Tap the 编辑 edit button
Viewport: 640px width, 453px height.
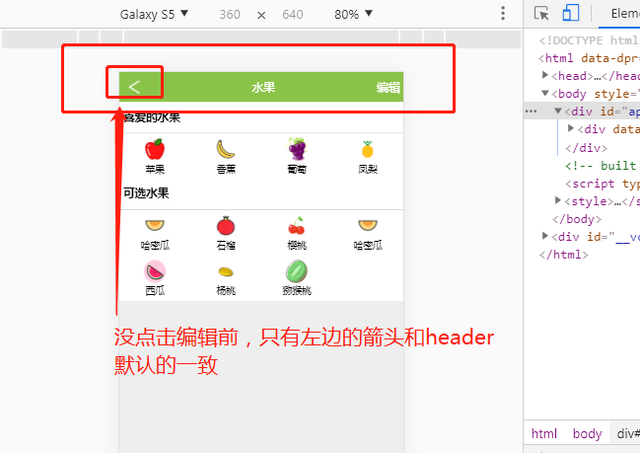[388, 87]
